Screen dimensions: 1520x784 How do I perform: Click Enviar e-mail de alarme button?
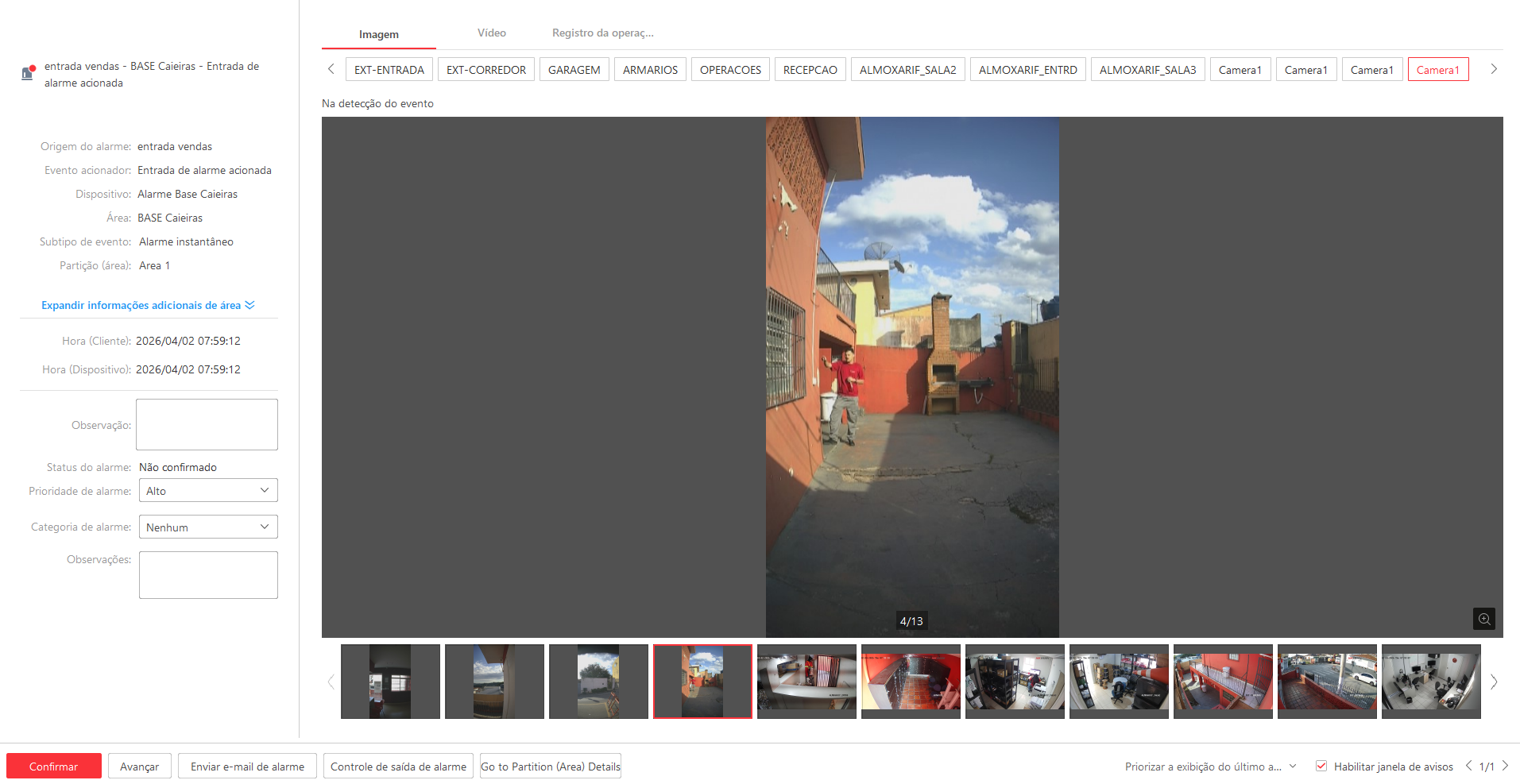(x=247, y=767)
